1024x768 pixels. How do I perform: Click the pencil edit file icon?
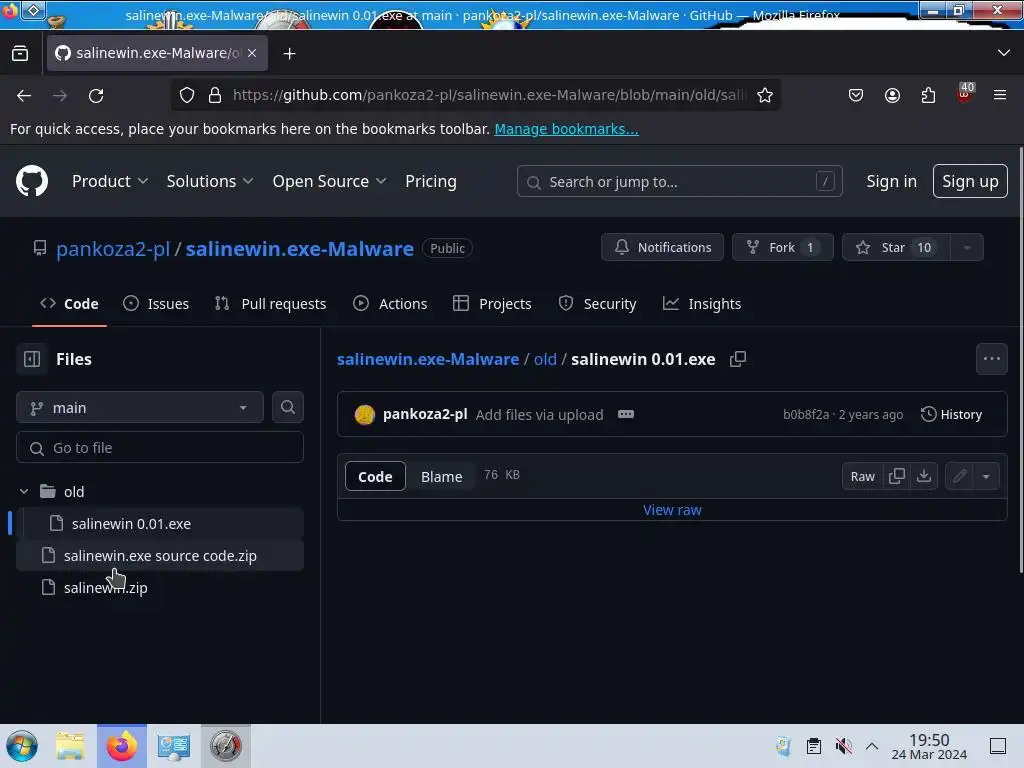pyautogui.click(x=959, y=476)
